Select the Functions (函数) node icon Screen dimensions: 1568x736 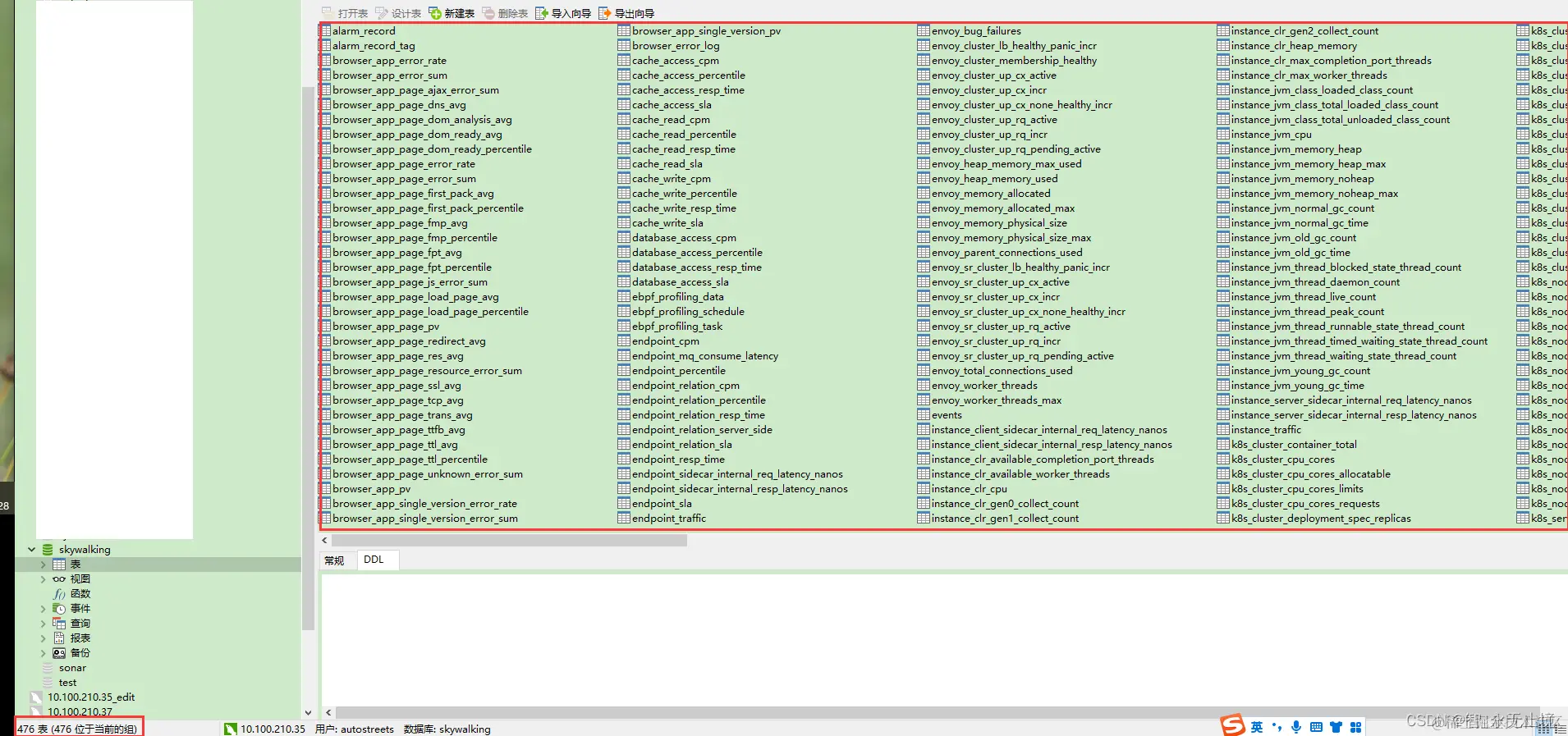click(x=59, y=594)
